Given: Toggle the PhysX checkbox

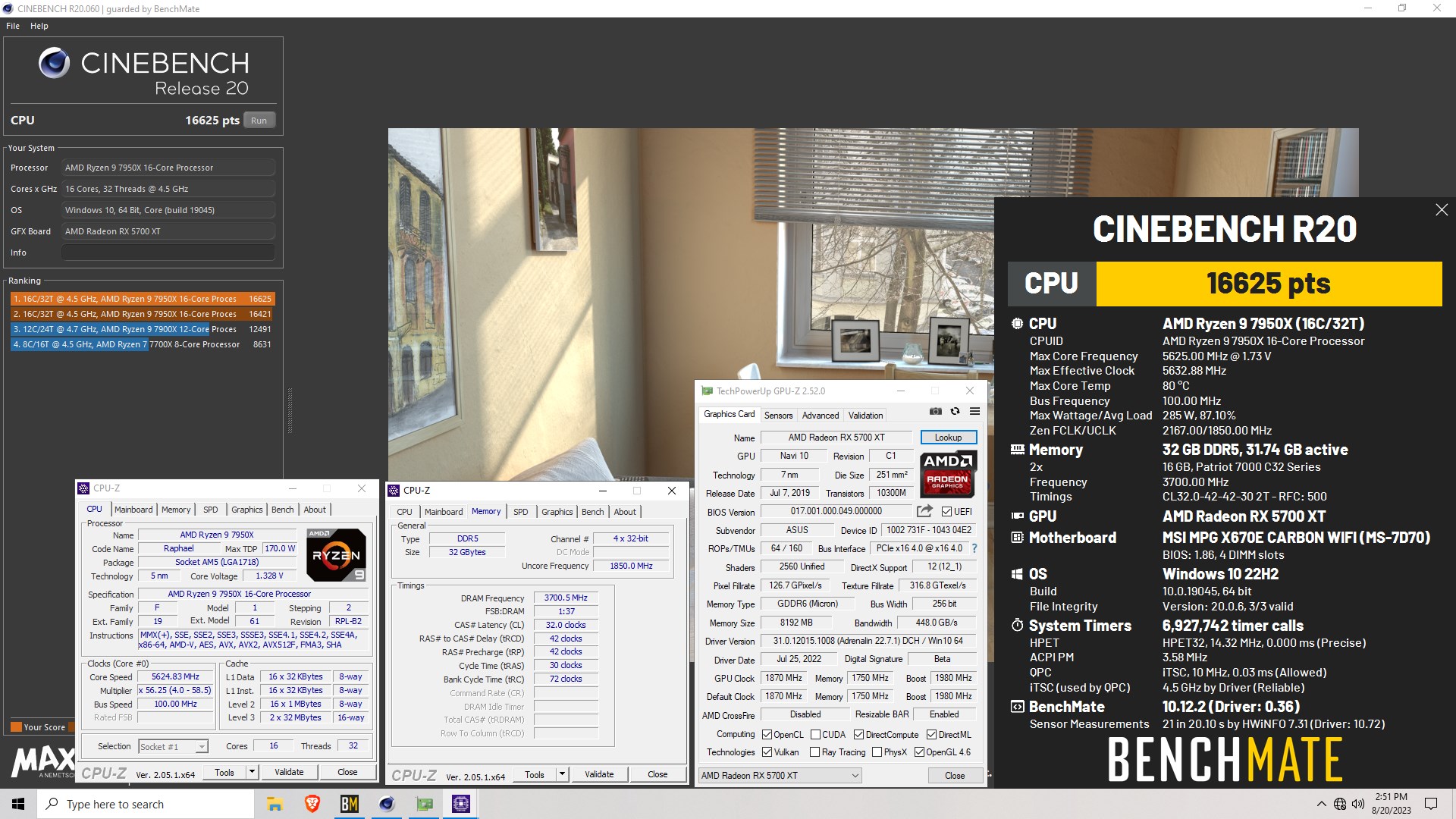Looking at the screenshot, I should pos(877,752).
